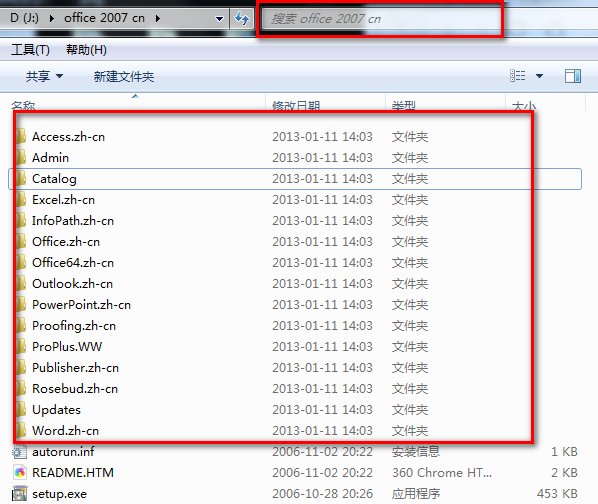Expand the arrow after office 2007 cn in path
The height and width of the screenshot is (504, 598).
click(158, 18)
